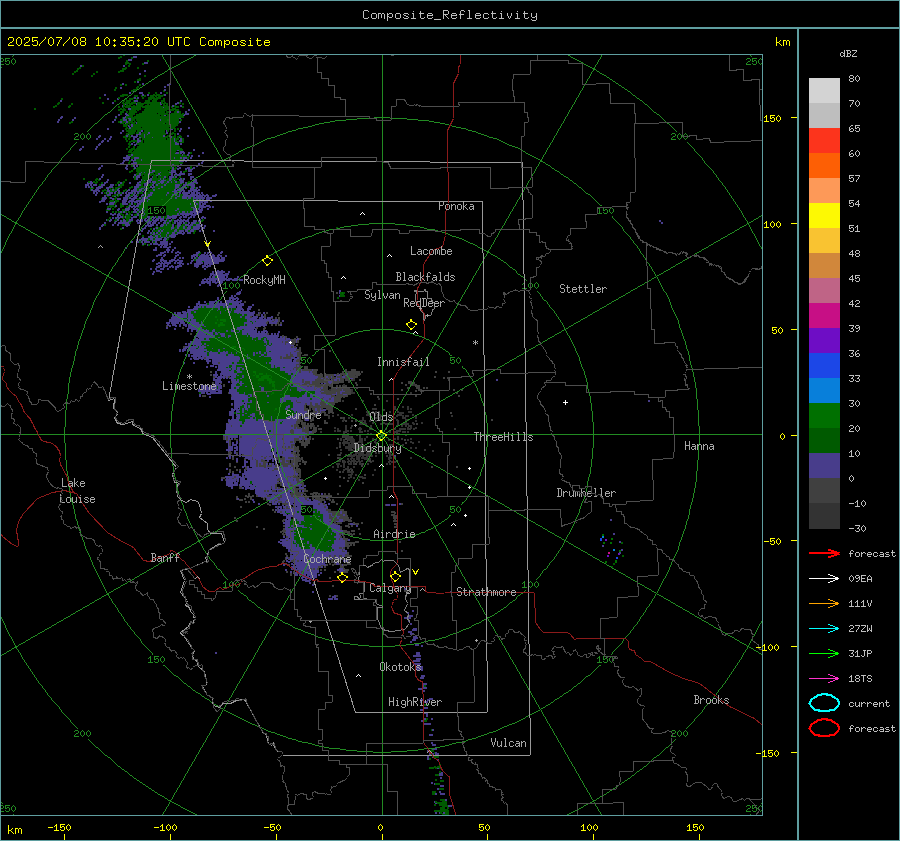The image size is (900, 841).
Task: Click the slate-purple swatch above 0 dBZ
Action: (824, 466)
